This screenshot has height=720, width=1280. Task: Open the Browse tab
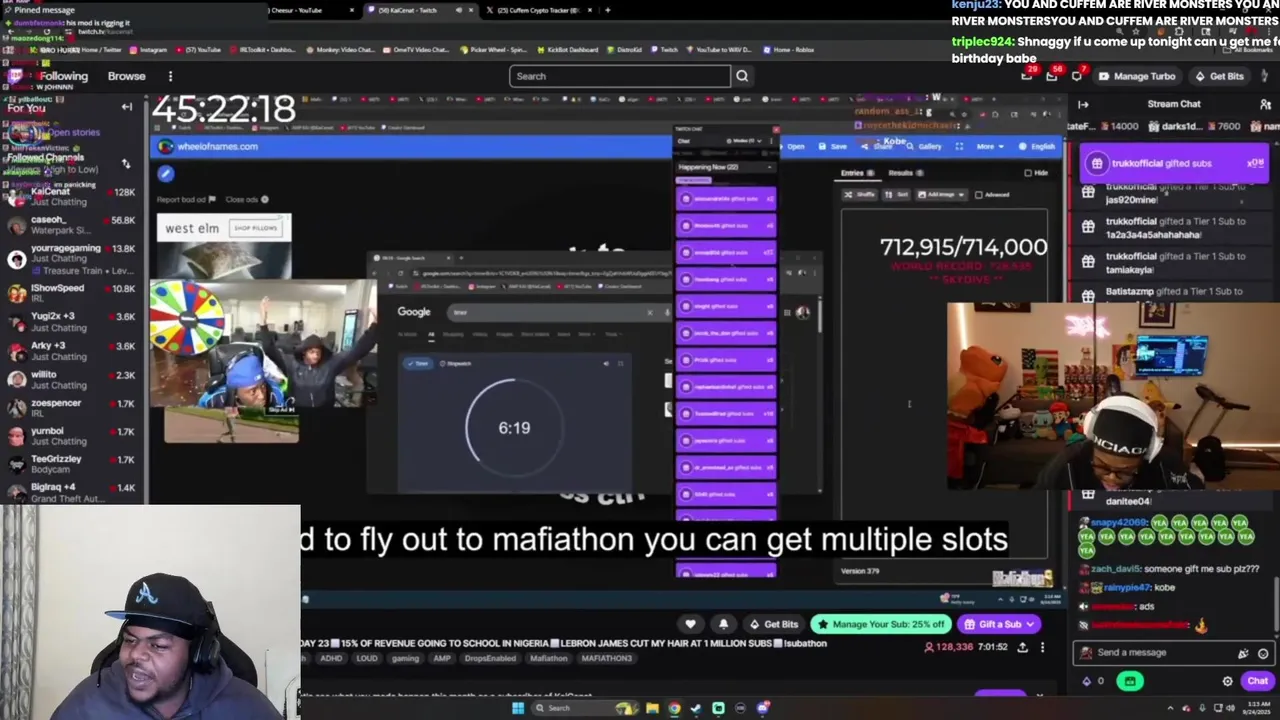[127, 76]
